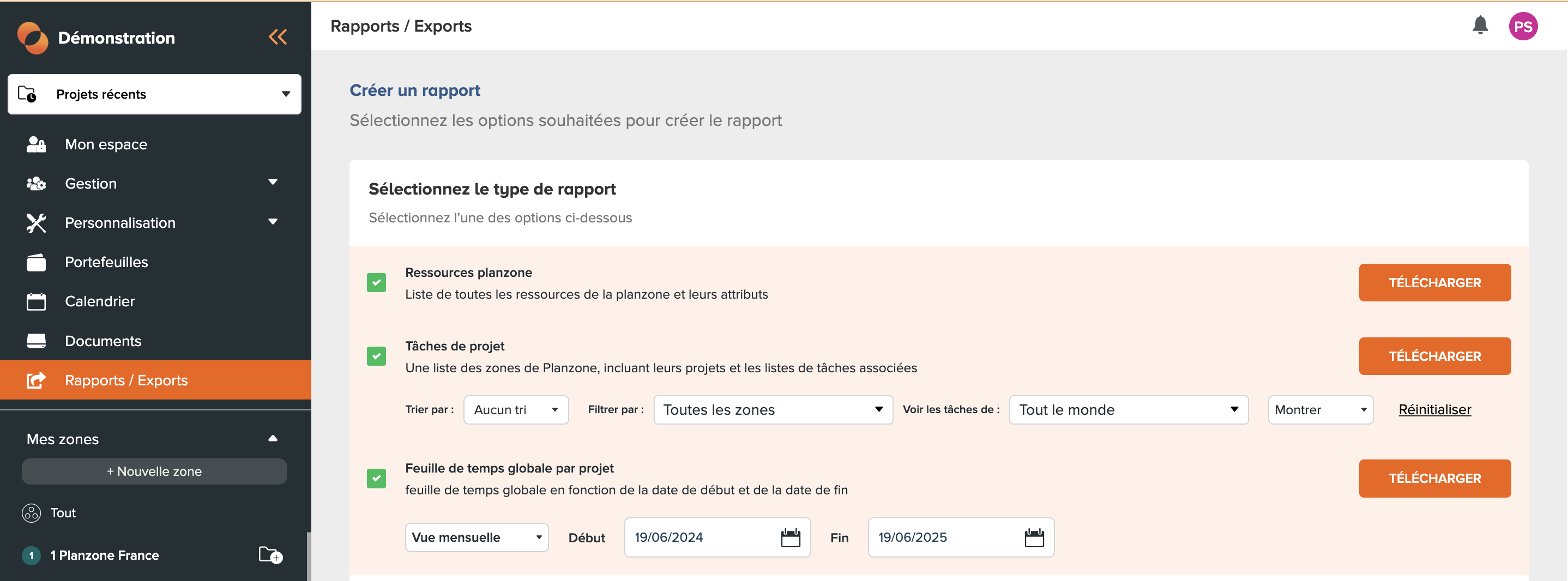The height and width of the screenshot is (581, 1568).
Task: Click the Tout zones circles icon
Action: coord(31,513)
